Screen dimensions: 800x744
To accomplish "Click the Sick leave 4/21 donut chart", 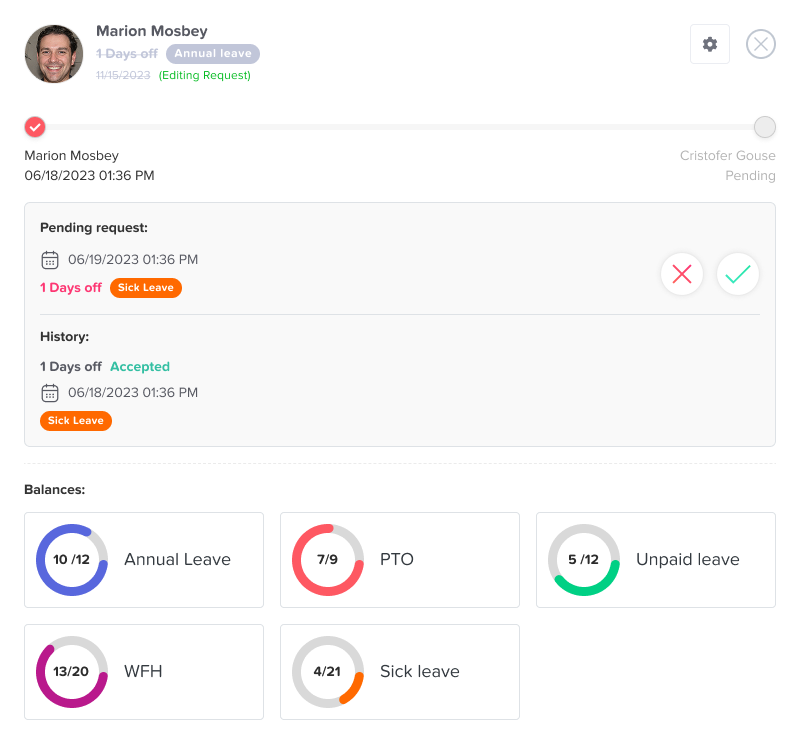I will [x=328, y=672].
